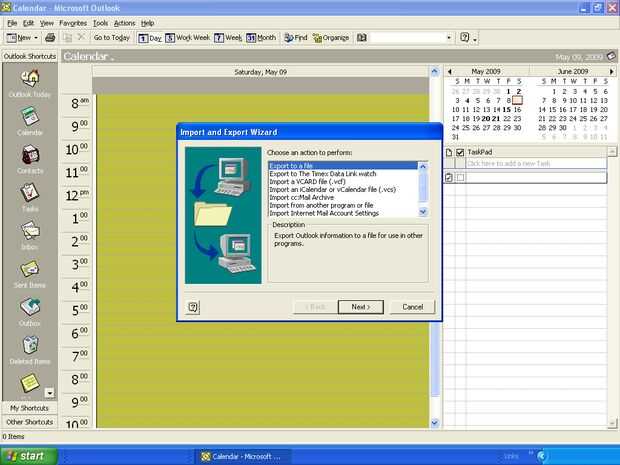620x465 pixels.
Task: Click the wizard help question-mark button
Action: pyautogui.click(x=193, y=307)
